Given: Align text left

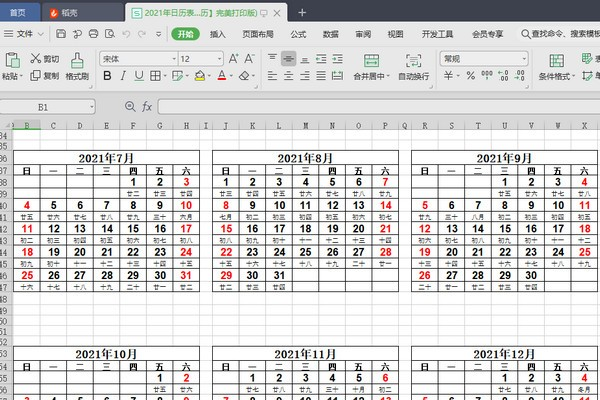Looking at the screenshot, I should tap(272, 76).
